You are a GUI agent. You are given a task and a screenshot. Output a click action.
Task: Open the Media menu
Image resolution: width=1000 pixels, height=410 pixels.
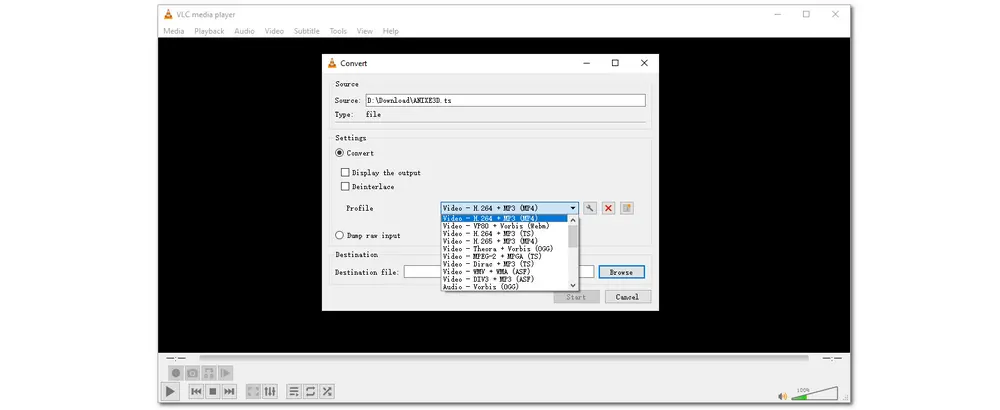(x=173, y=31)
